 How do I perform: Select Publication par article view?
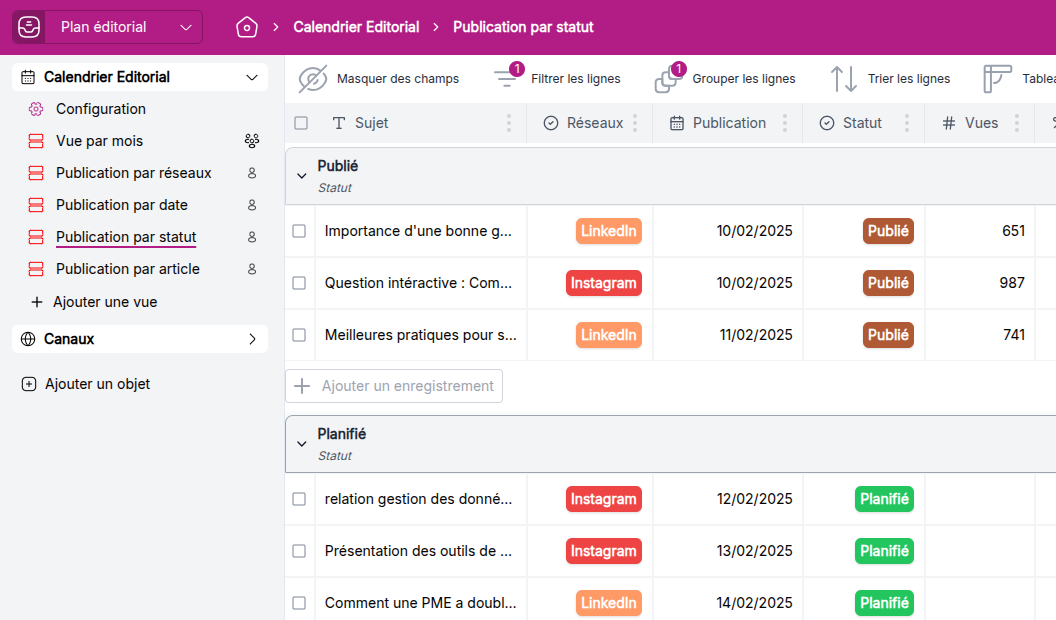(128, 269)
